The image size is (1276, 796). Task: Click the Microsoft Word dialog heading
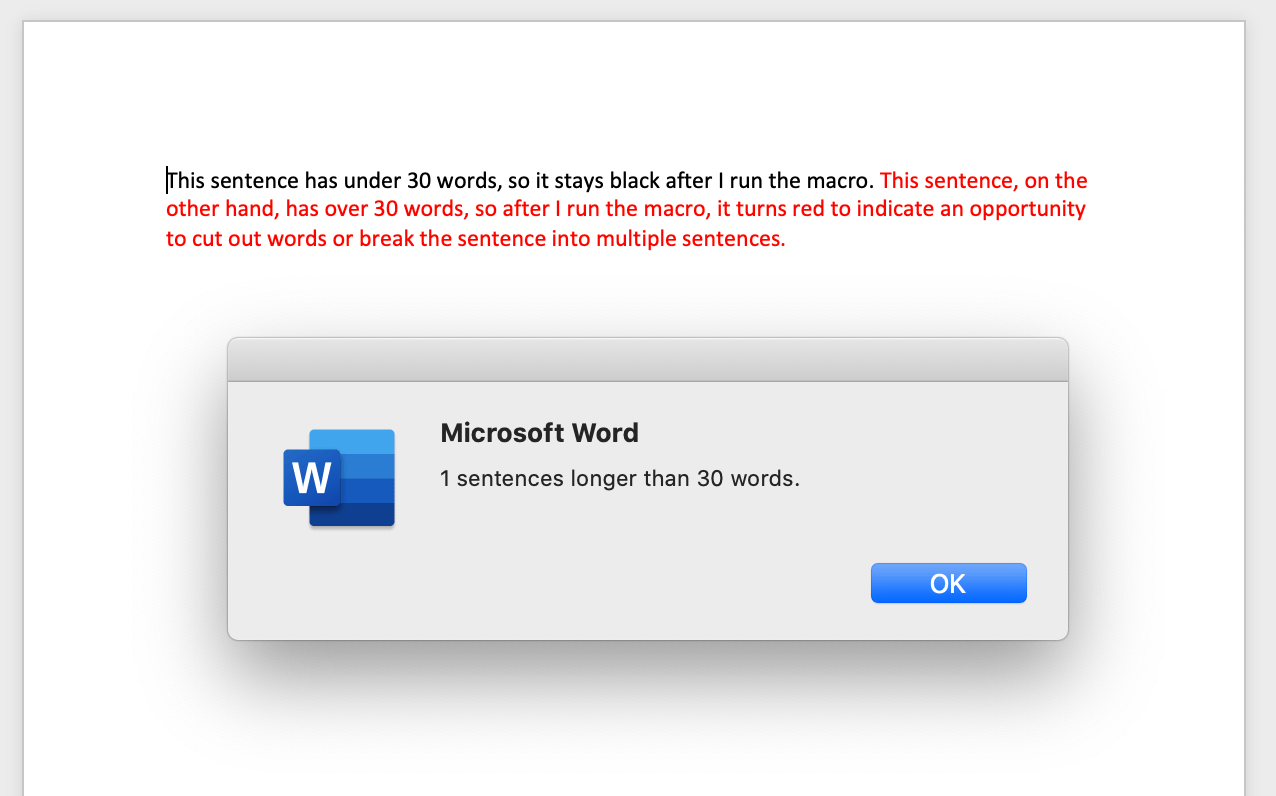coord(539,433)
